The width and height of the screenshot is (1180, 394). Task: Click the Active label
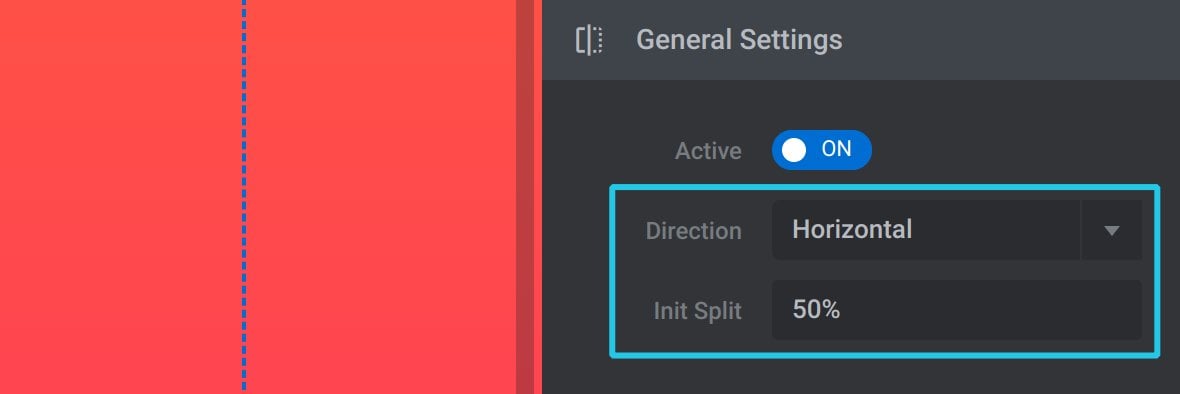pos(708,151)
